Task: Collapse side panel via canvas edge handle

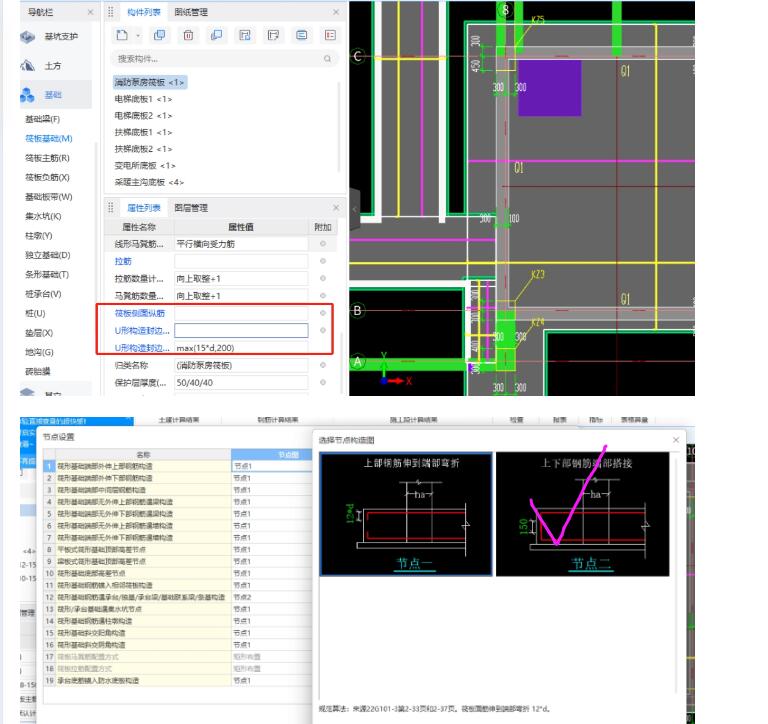Action: 355,209
